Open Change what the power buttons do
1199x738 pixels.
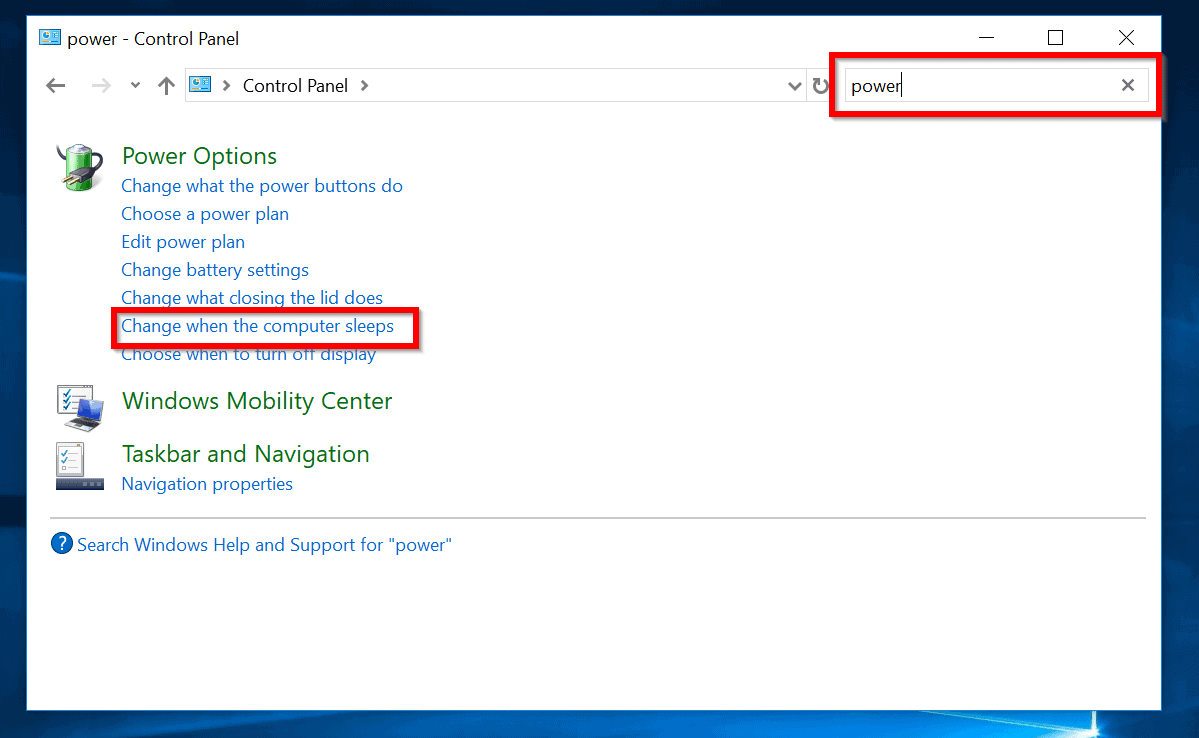262,185
